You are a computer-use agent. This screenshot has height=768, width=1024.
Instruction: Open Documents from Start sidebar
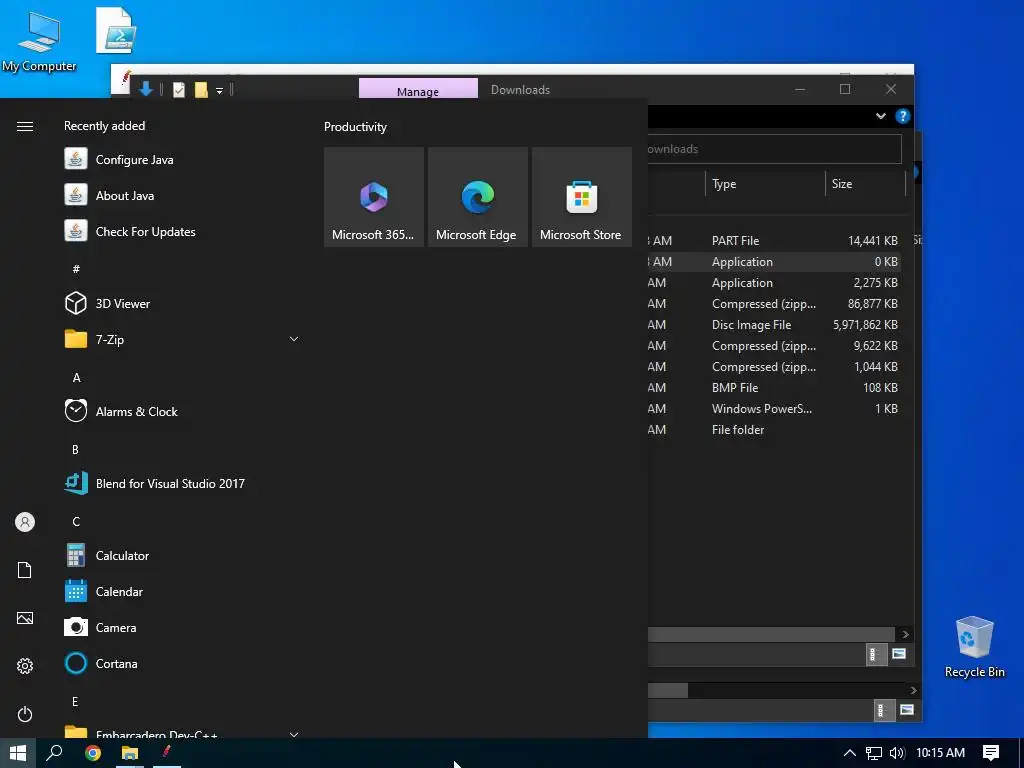[x=25, y=570]
